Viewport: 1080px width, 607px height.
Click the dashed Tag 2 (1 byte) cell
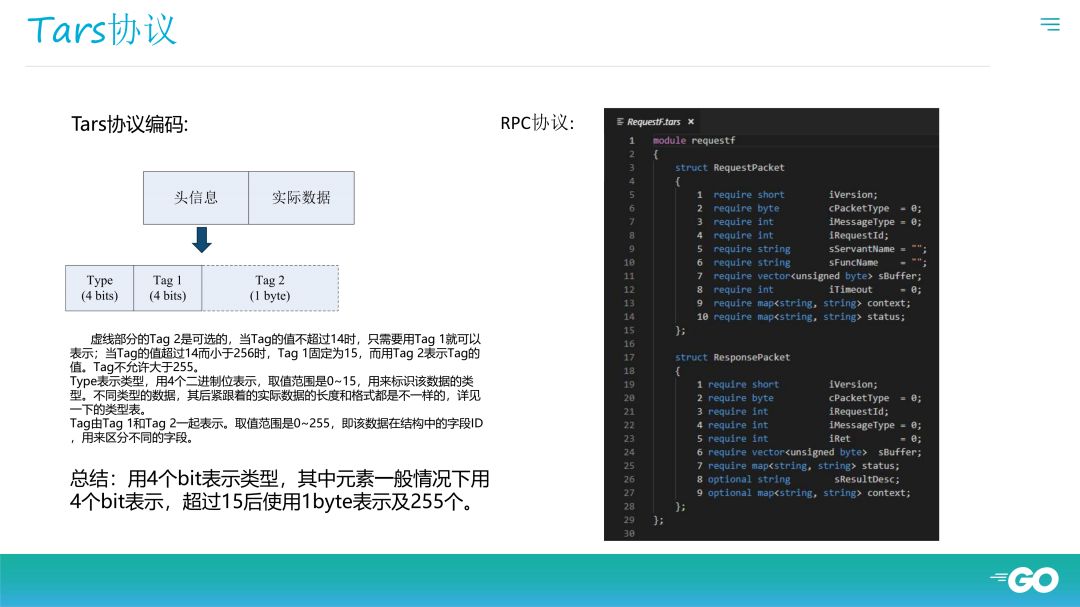(x=270, y=288)
